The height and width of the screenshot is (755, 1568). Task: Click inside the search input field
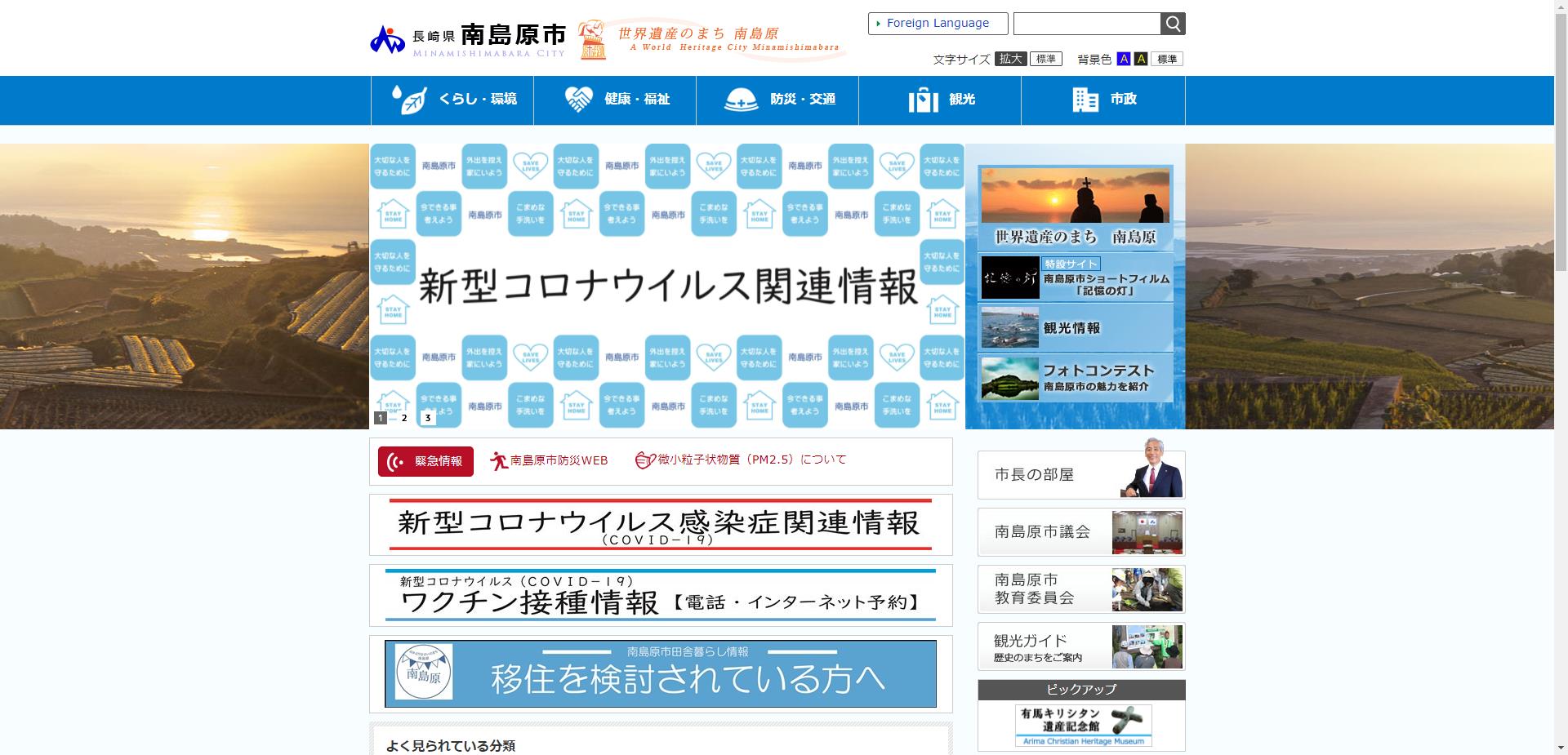pyautogui.click(x=1086, y=24)
